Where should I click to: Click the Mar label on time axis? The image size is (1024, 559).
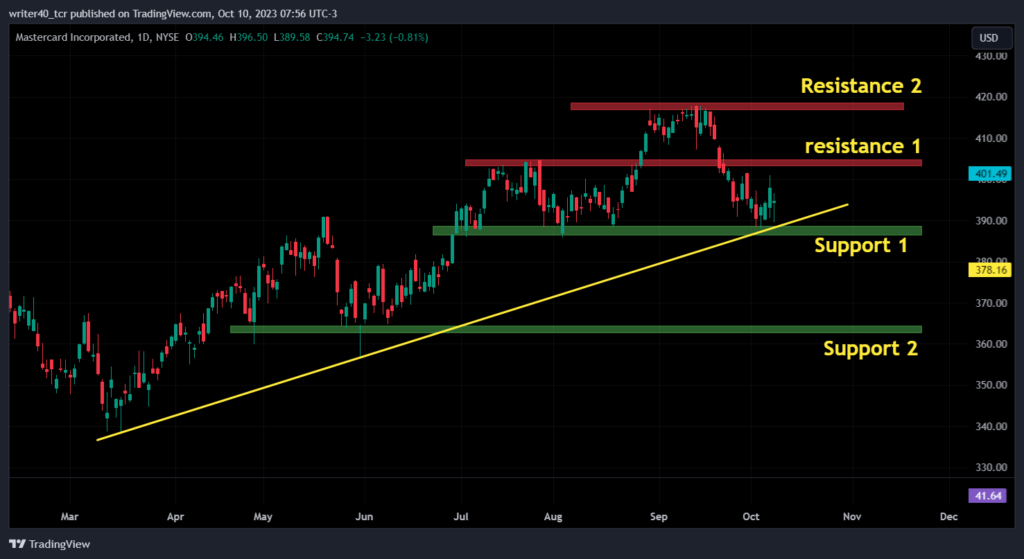[69, 517]
